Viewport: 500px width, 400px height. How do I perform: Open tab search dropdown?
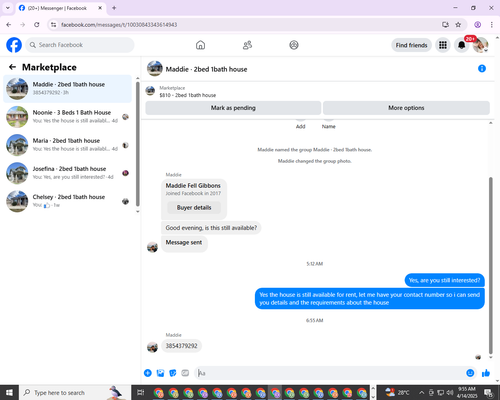[x=8, y=8]
